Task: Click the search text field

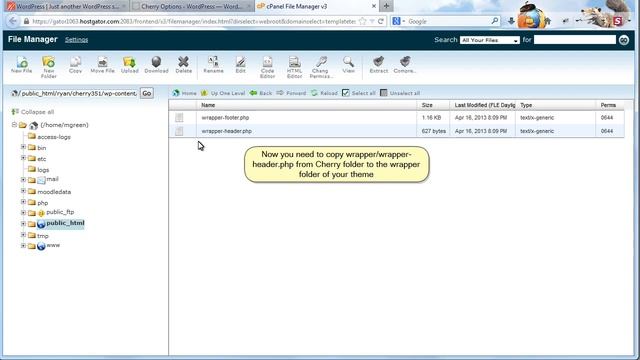Action: (575, 40)
